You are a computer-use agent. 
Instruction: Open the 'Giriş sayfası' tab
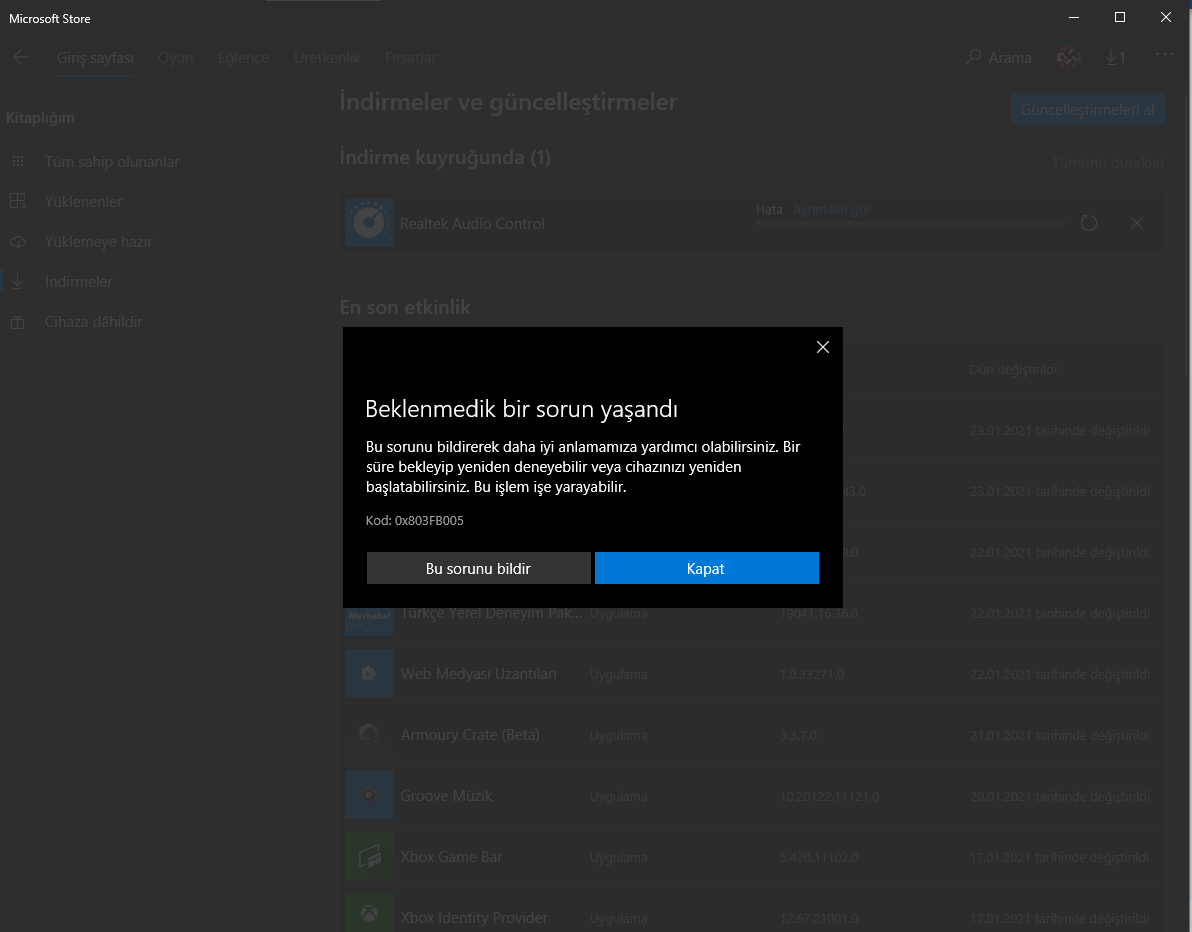(95, 58)
